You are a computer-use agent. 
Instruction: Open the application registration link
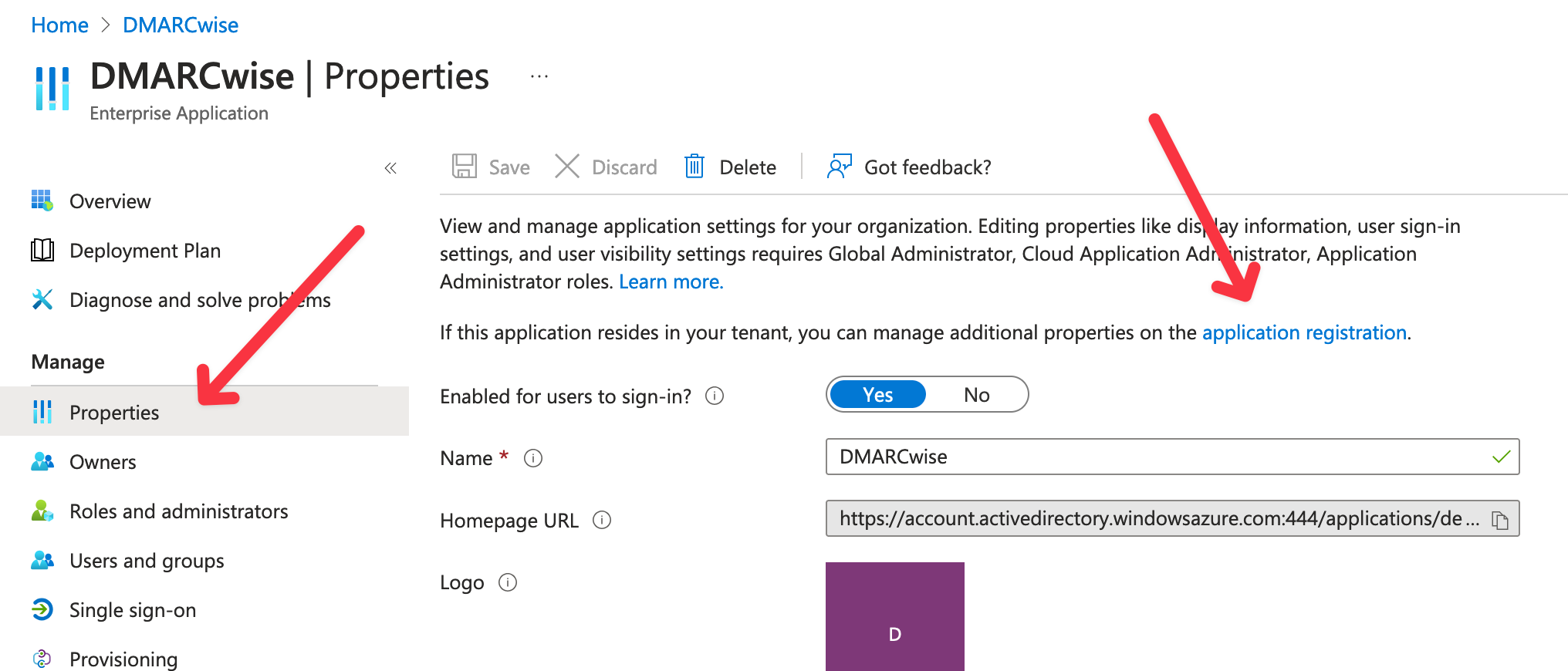[1304, 332]
